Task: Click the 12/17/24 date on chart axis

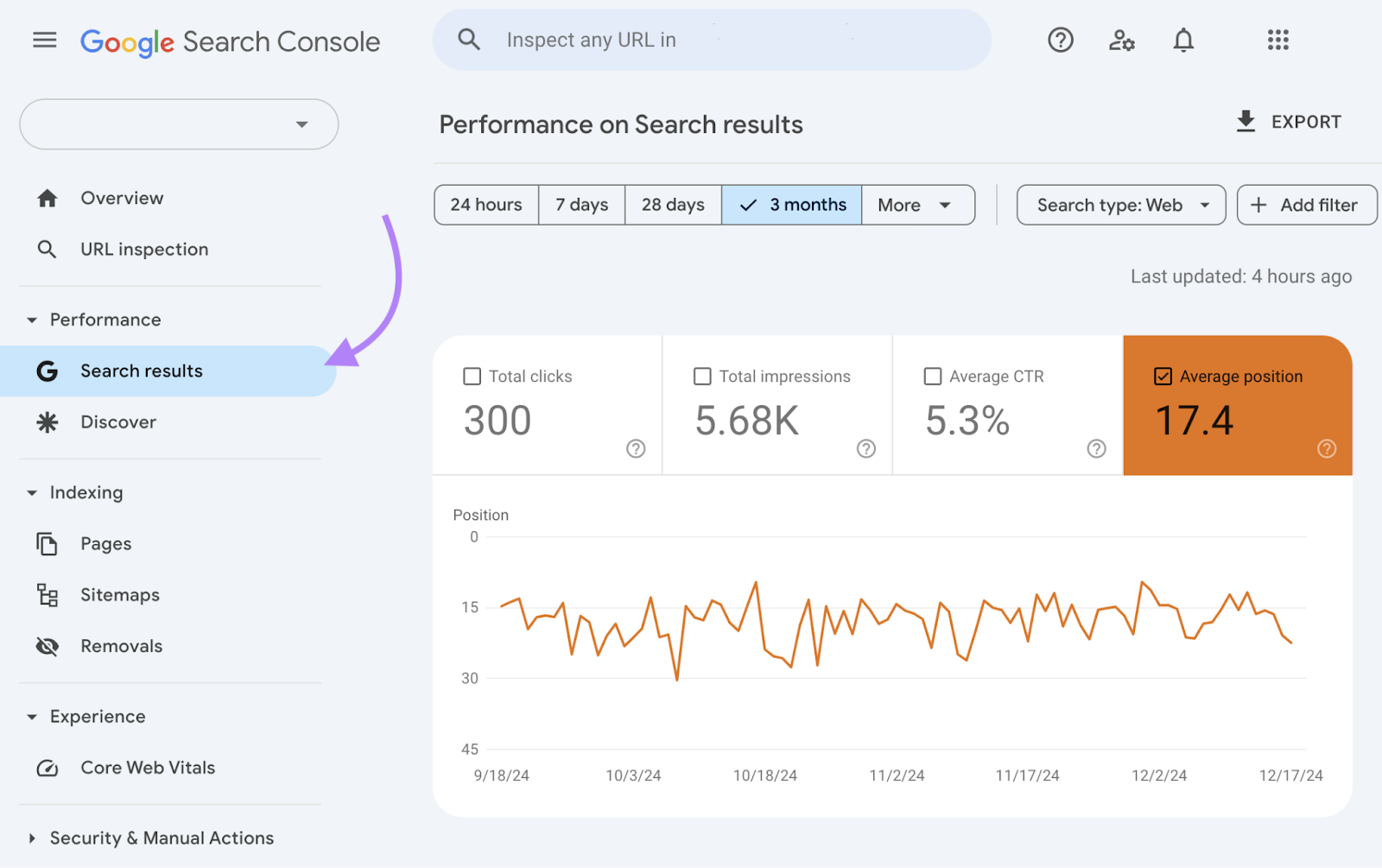Action: [1290, 776]
